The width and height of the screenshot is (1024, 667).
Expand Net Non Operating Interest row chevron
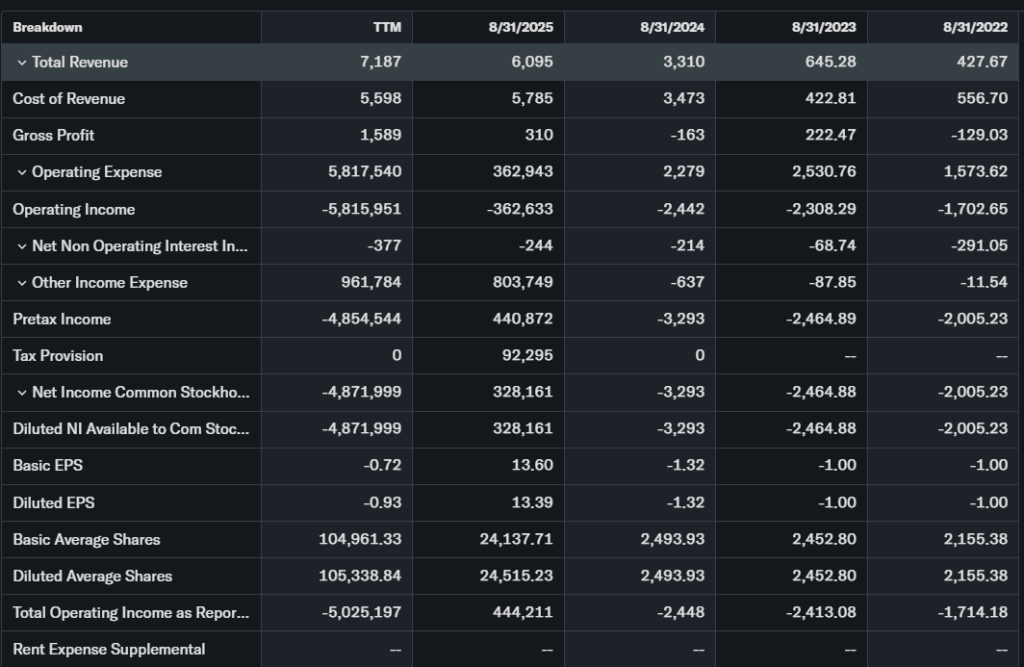[22, 246]
